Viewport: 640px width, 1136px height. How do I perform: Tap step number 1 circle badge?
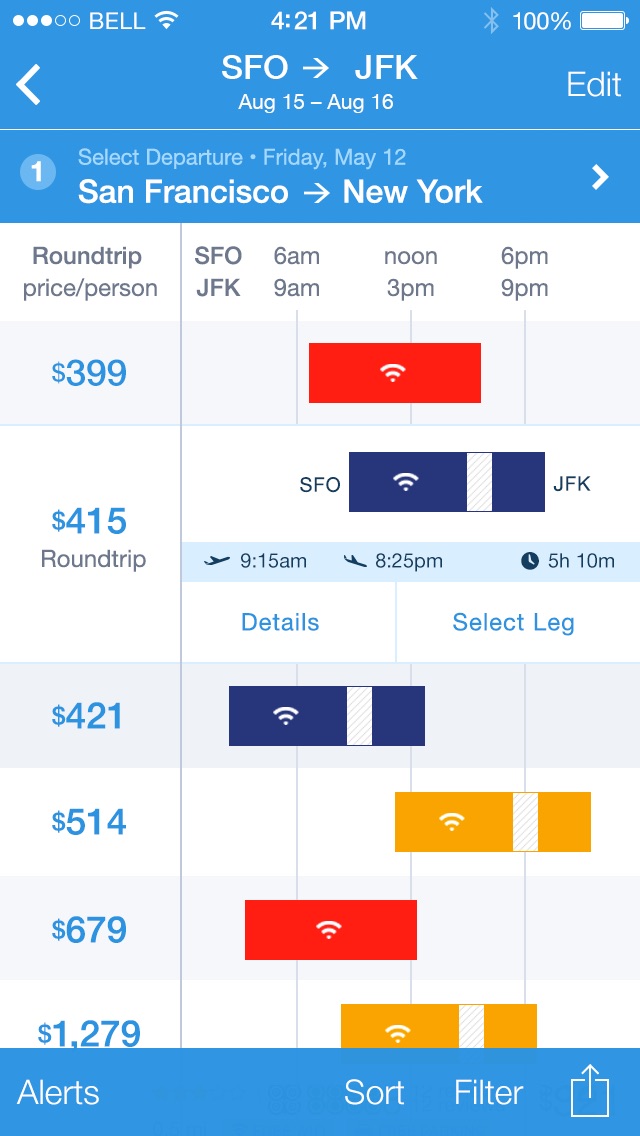[x=38, y=173]
